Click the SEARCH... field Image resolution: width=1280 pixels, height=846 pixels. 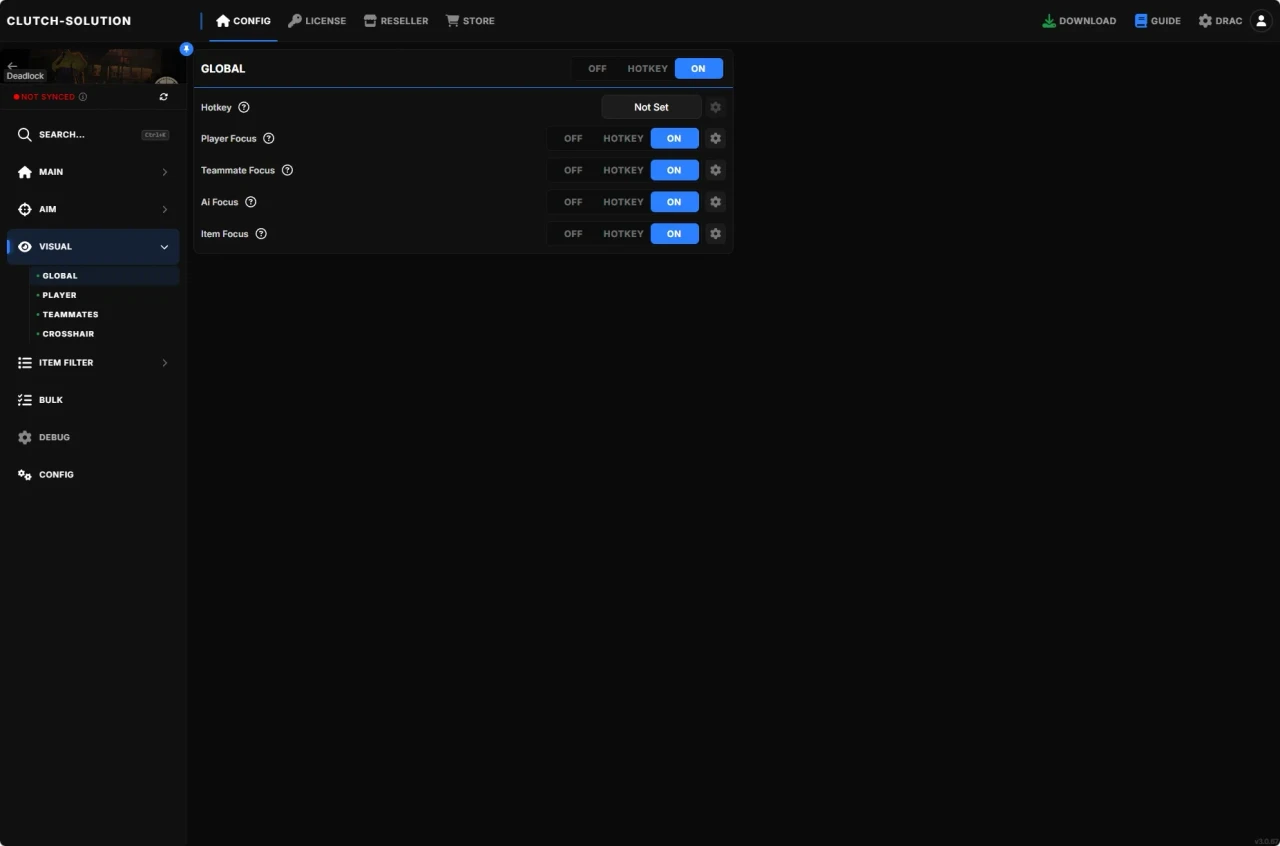point(93,134)
